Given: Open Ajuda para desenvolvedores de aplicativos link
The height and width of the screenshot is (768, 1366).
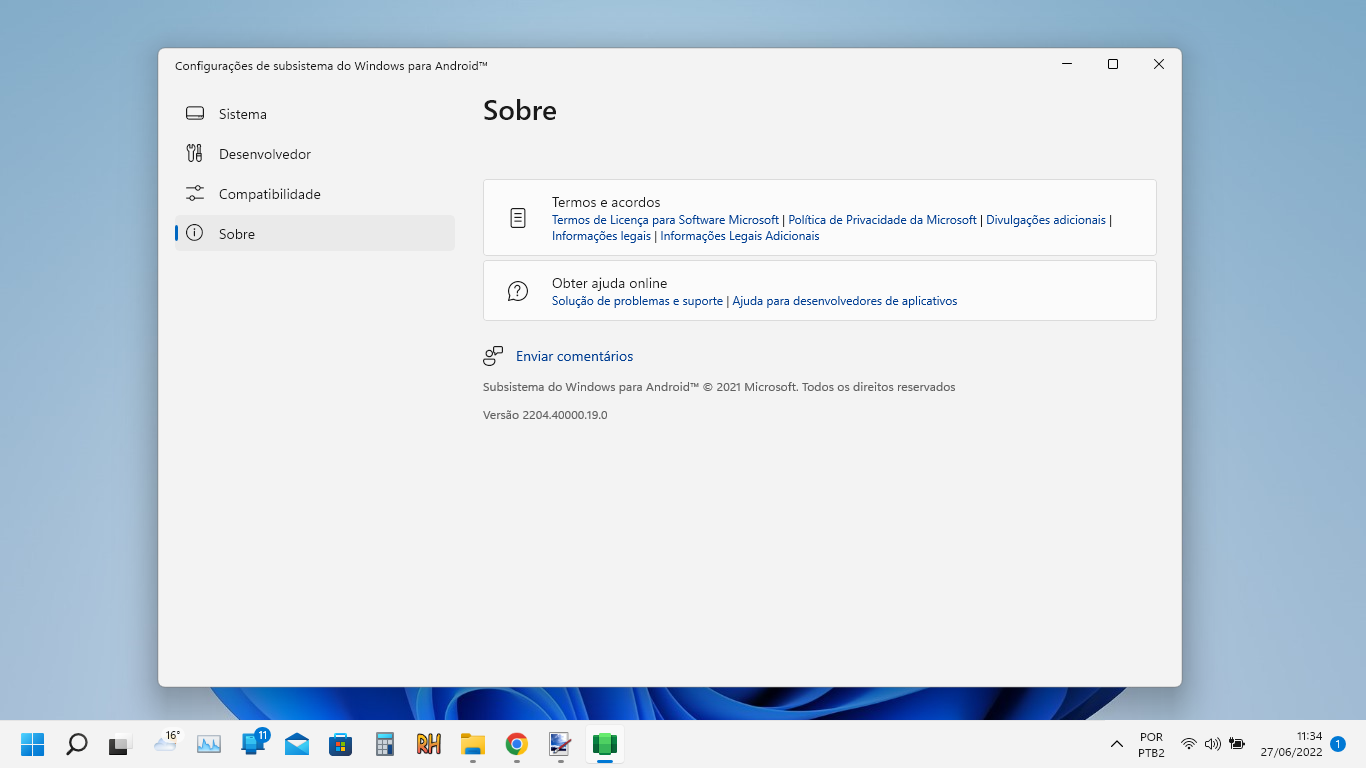Looking at the screenshot, I should [x=845, y=301].
